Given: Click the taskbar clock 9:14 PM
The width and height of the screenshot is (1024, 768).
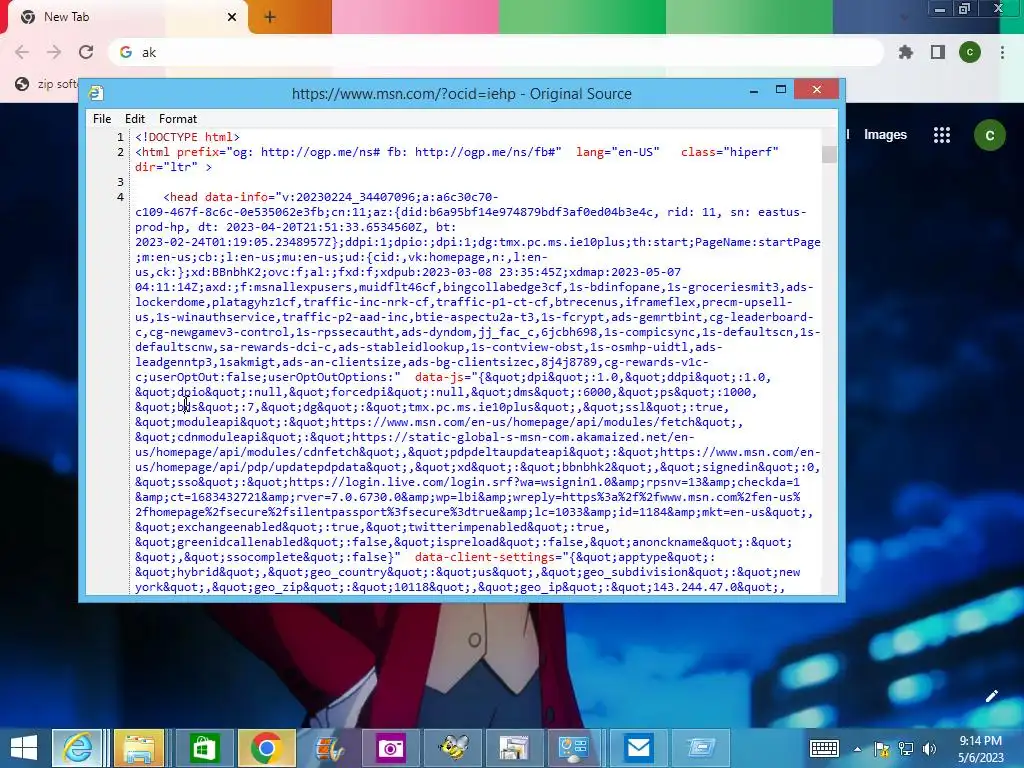Looking at the screenshot, I should click(x=980, y=741).
